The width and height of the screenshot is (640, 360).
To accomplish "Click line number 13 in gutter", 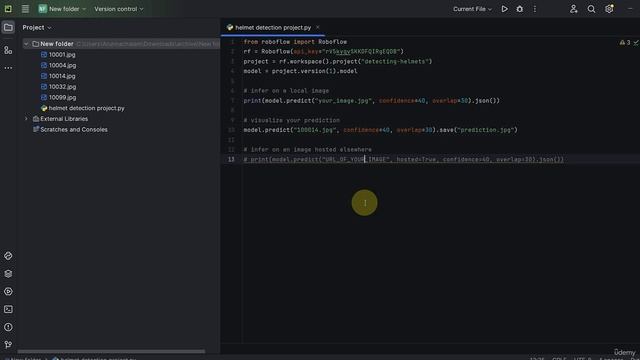I will (231, 159).
